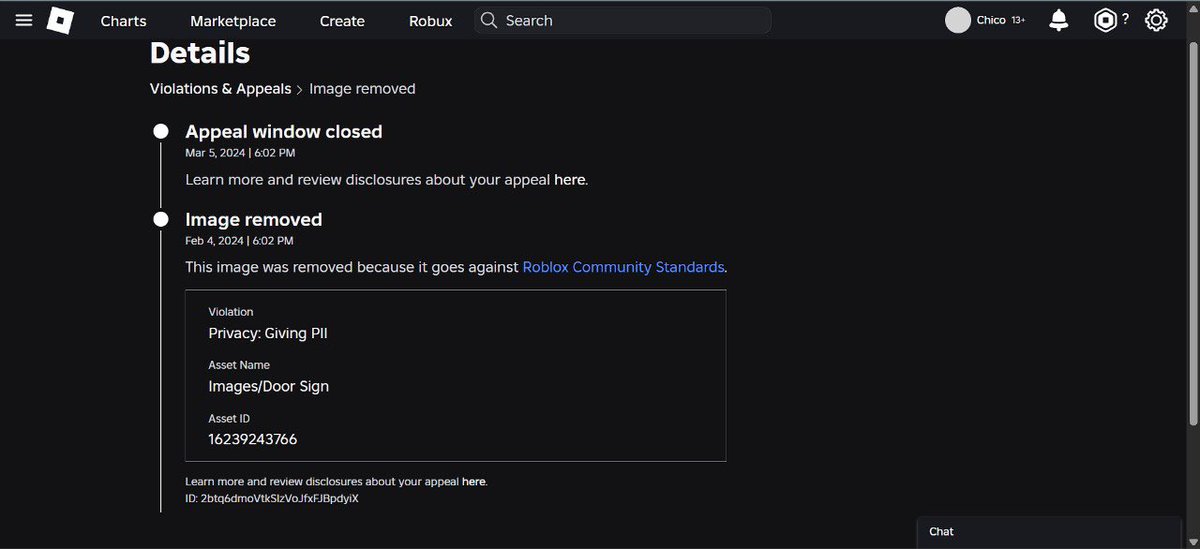Click the Image removed timeline heading

[254, 219]
